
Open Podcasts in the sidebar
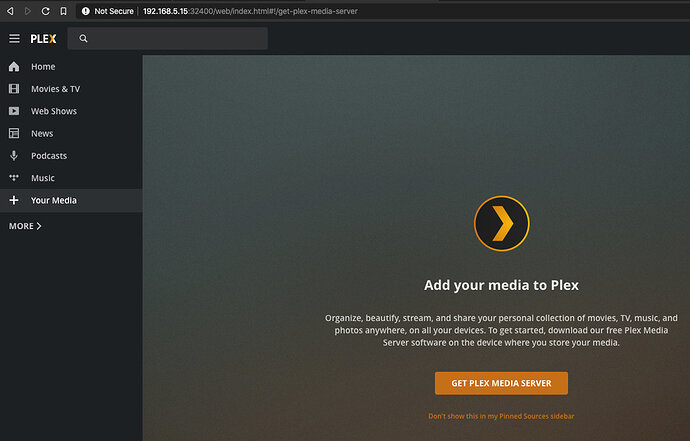pos(71,155)
